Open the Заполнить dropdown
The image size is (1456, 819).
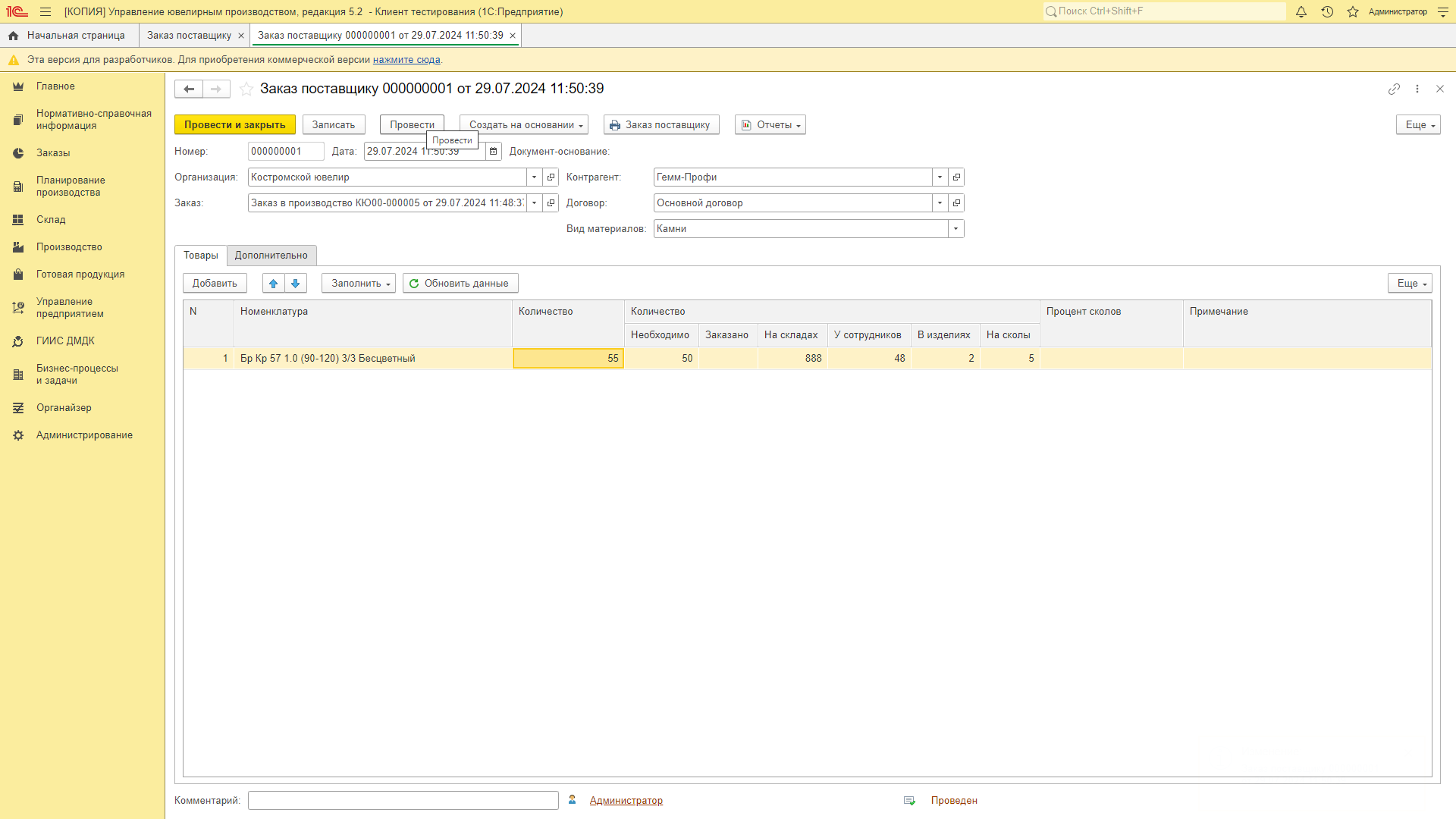(x=359, y=284)
